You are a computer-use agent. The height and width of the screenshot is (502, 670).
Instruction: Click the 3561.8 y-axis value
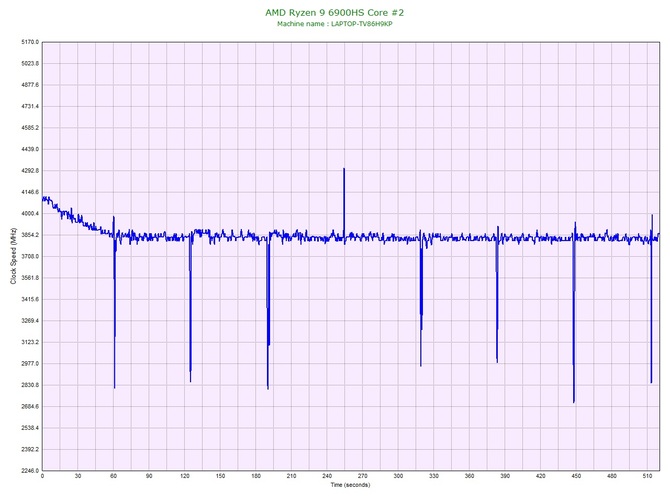(30, 278)
